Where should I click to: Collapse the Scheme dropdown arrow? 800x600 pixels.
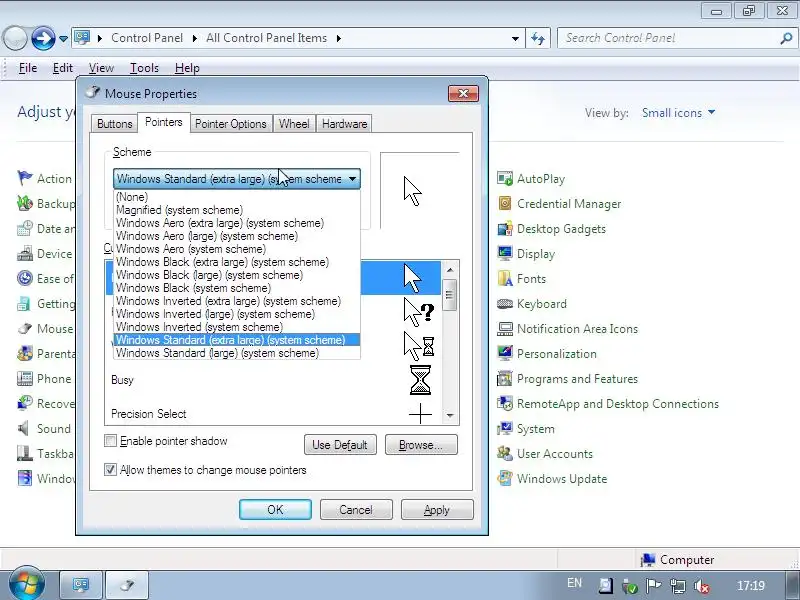point(352,179)
